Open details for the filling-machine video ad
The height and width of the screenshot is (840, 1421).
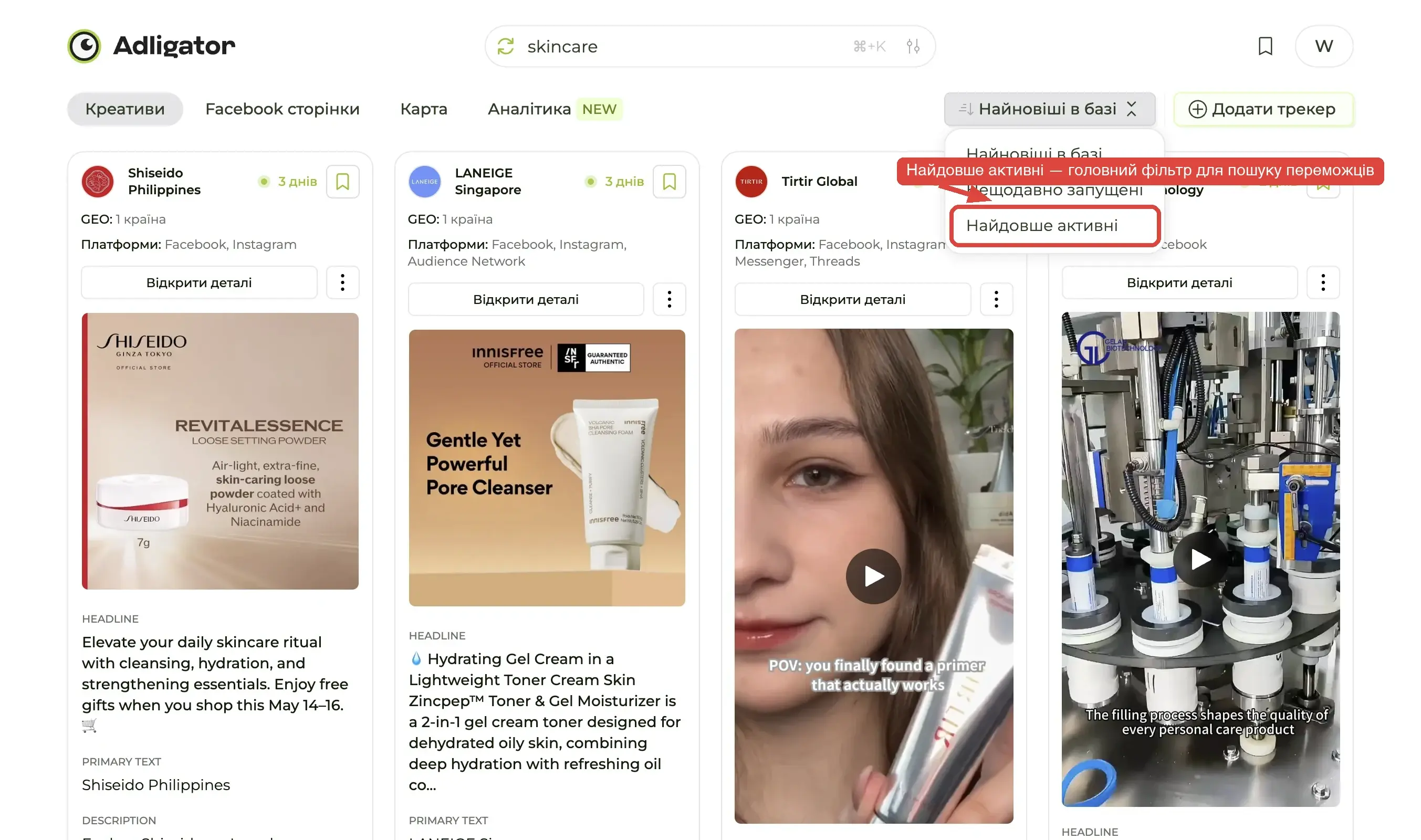[x=1179, y=282]
